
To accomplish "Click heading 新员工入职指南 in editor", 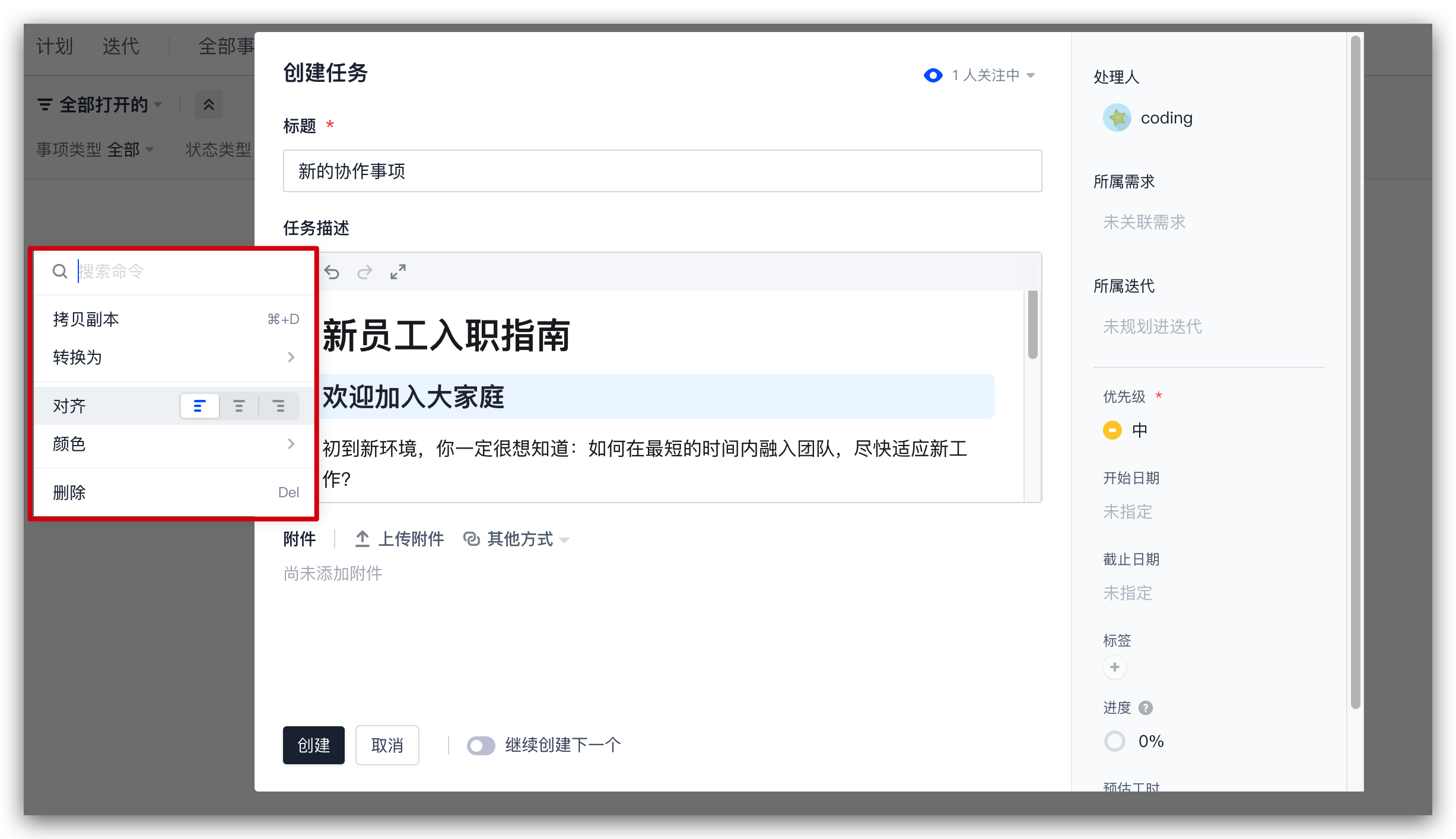I will tap(446, 336).
